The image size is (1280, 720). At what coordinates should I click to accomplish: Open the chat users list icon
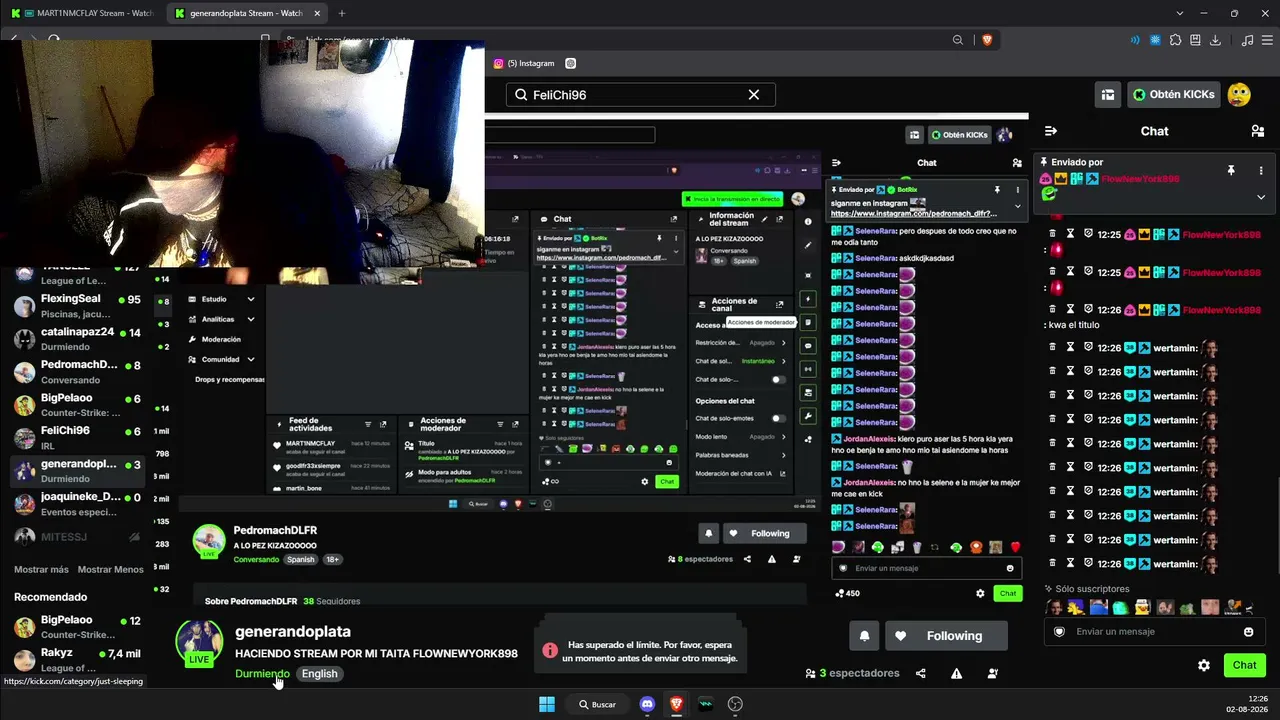[1258, 131]
